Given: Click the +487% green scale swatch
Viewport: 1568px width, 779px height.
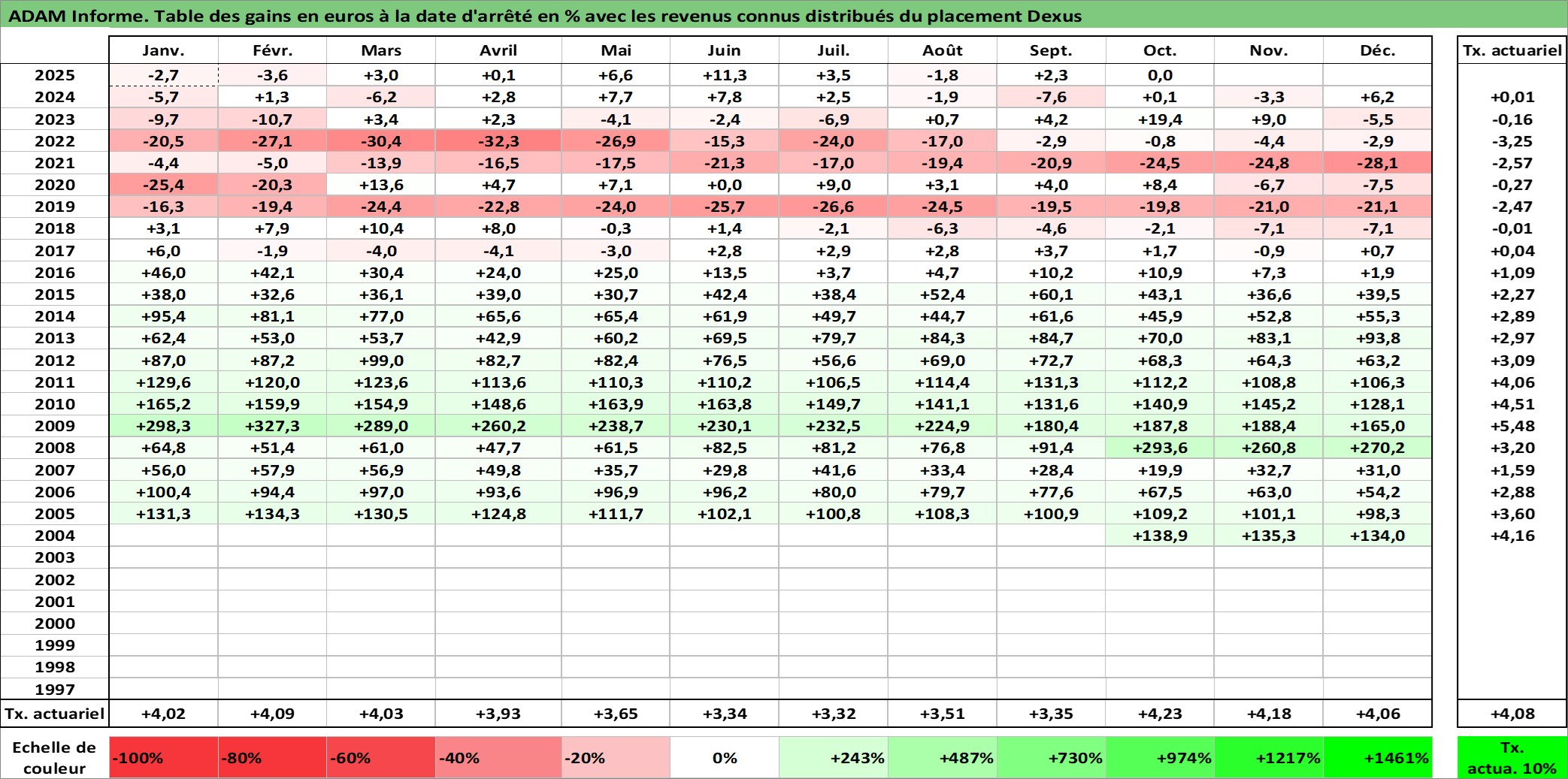Looking at the screenshot, I should (x=943, y=757).
